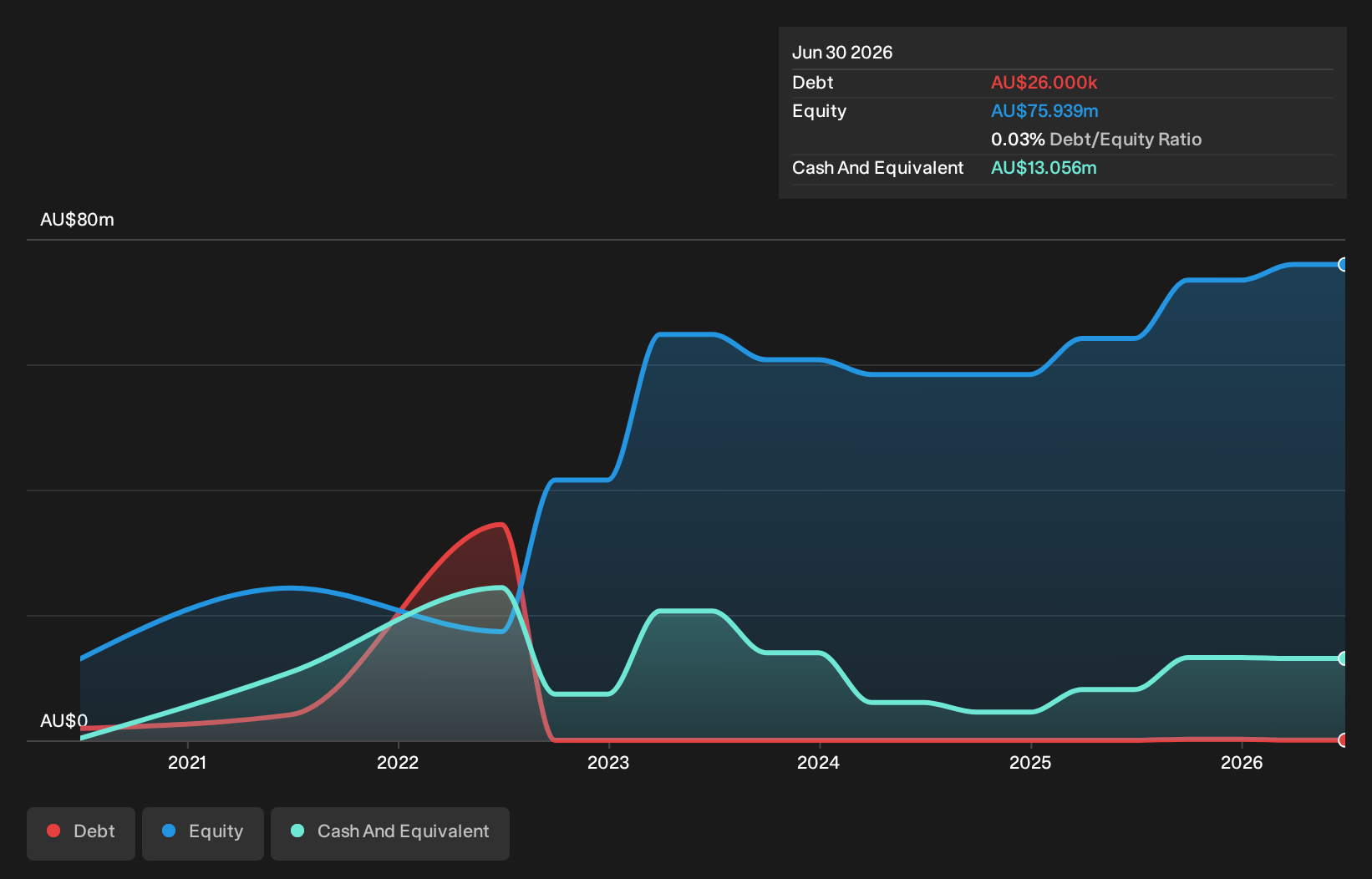Image resolution: width=1372 pixels, height=879 pixels.
Task: Click the Jun 30 2026 tooltip date
Action: (x=842, y=53)
